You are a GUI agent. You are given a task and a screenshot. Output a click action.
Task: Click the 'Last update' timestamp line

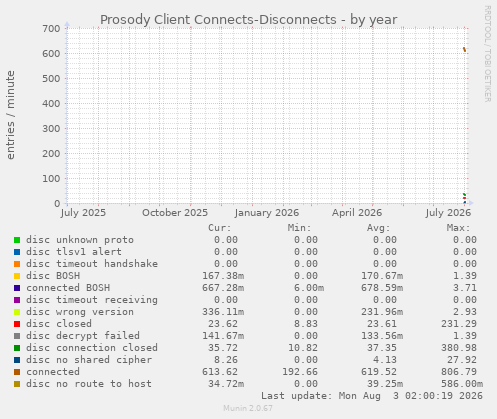[372, 396]
